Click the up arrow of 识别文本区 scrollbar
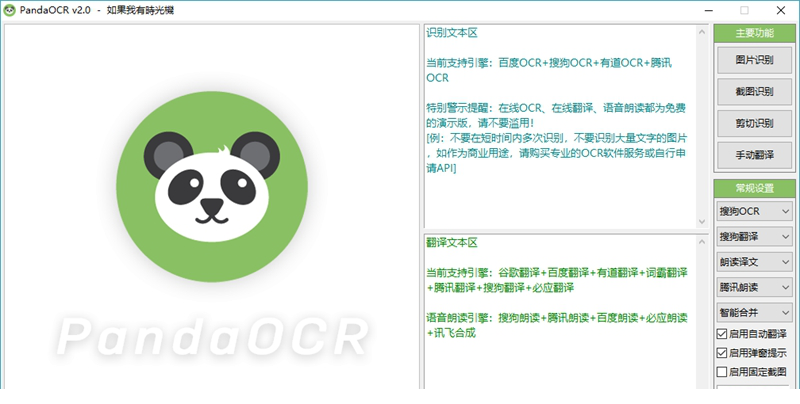This screenshot has width=800, height=404. 702,32
